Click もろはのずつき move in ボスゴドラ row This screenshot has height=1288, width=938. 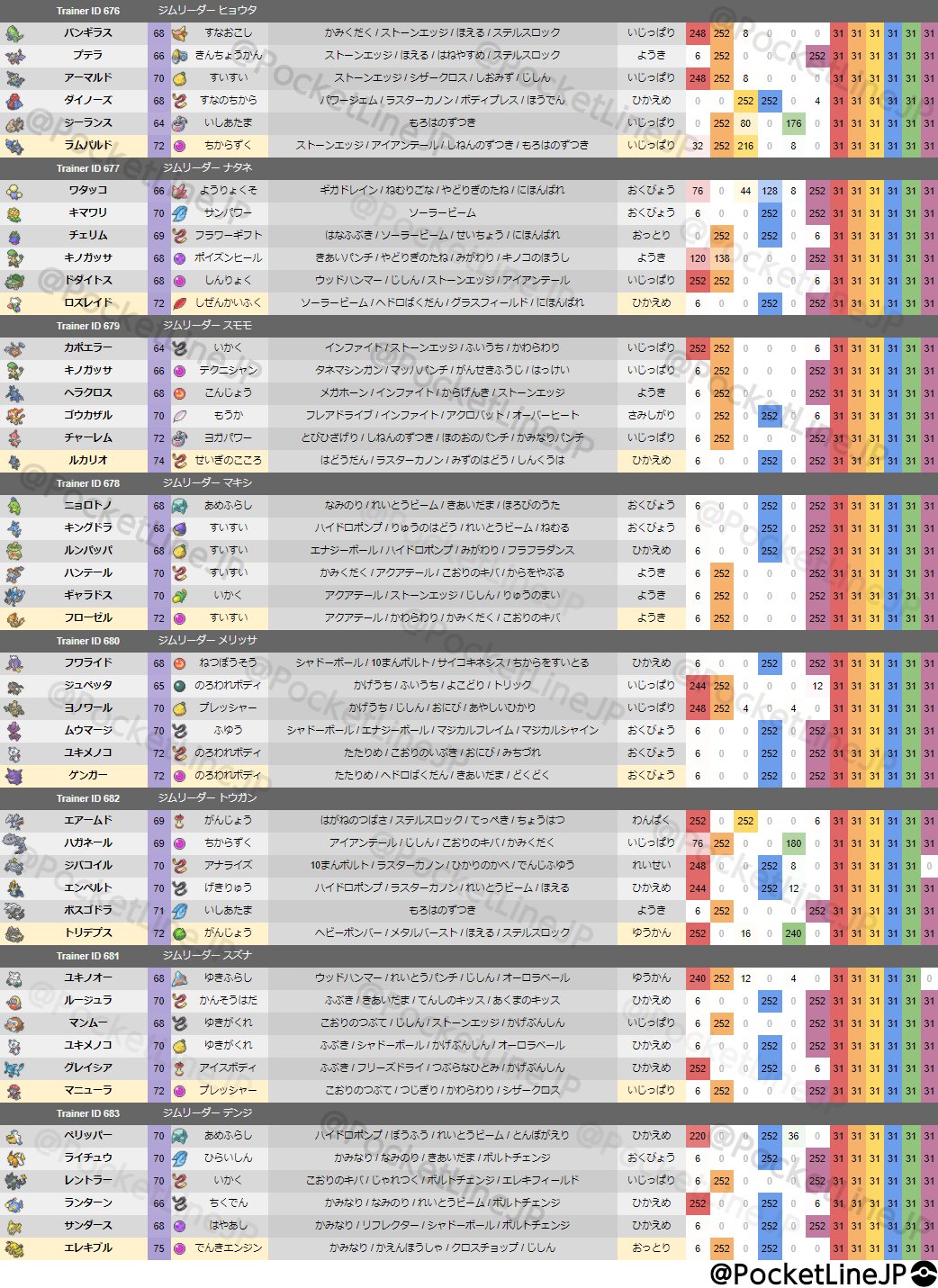(x=442, y=911)
